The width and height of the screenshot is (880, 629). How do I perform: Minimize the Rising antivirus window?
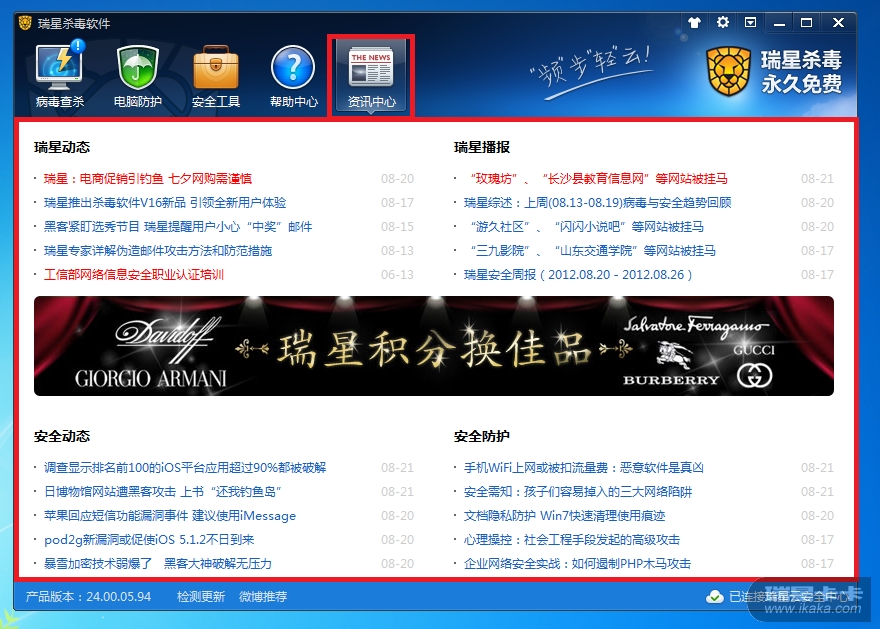point(779,23)
